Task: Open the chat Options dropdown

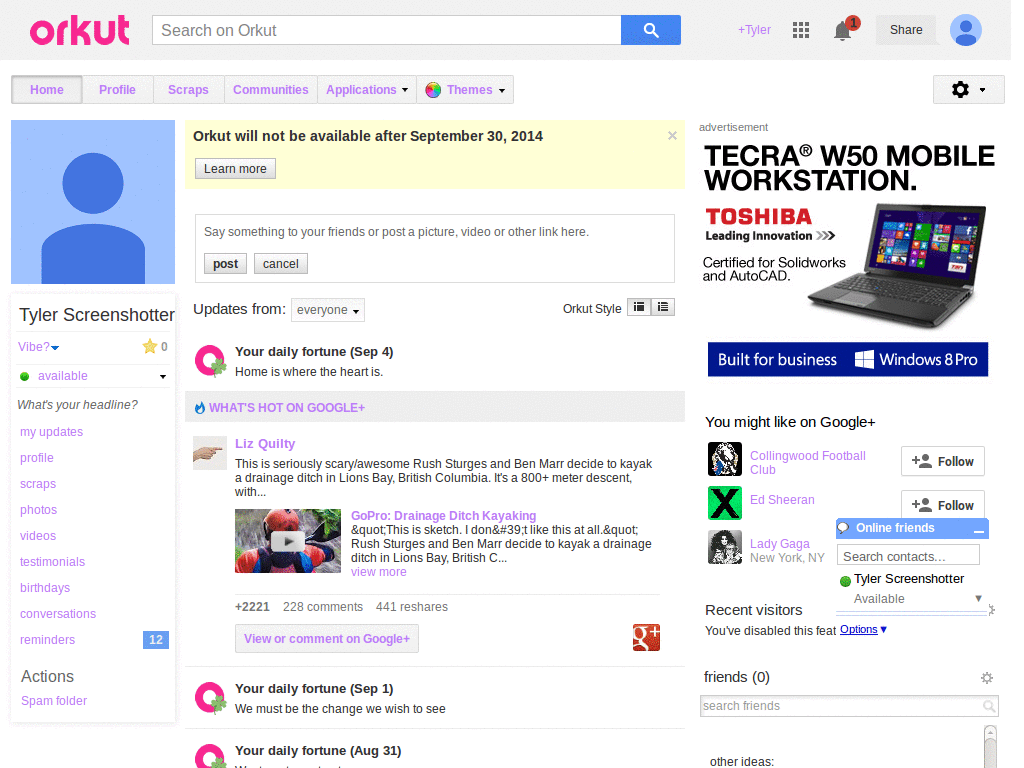Action: click(863, 630)
